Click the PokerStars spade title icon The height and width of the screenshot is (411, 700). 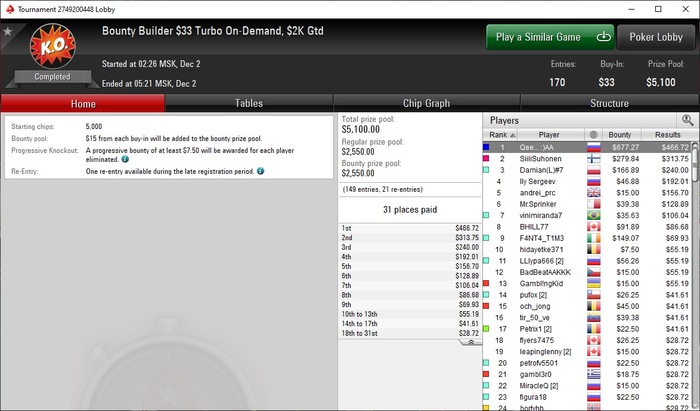tap(10, 9)
